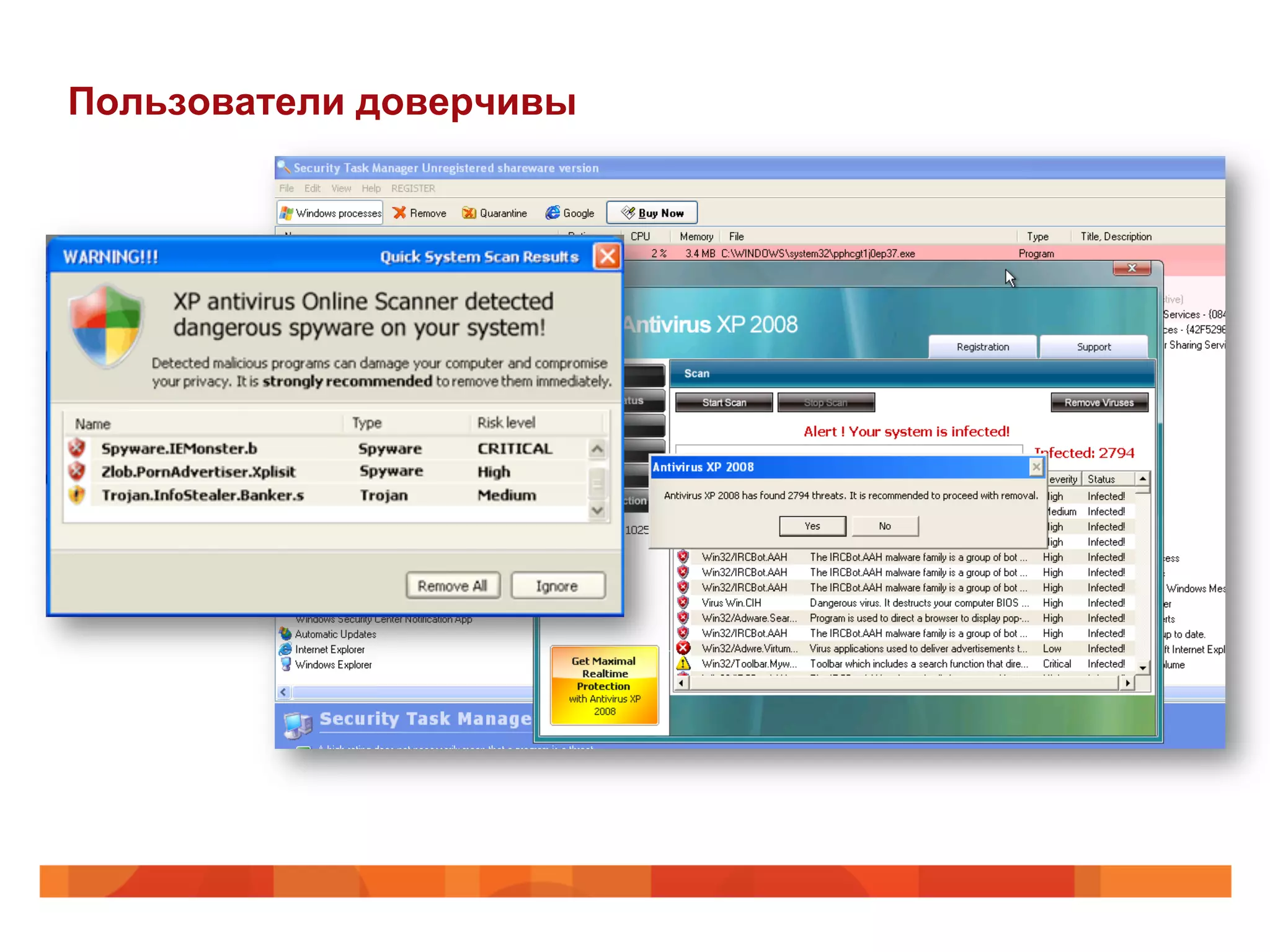The height and width of the screenshot is (952, 1270).
Task: Click the Security Task Manager title bar icon
Action: pyautogui.click(x=284, y=167)
